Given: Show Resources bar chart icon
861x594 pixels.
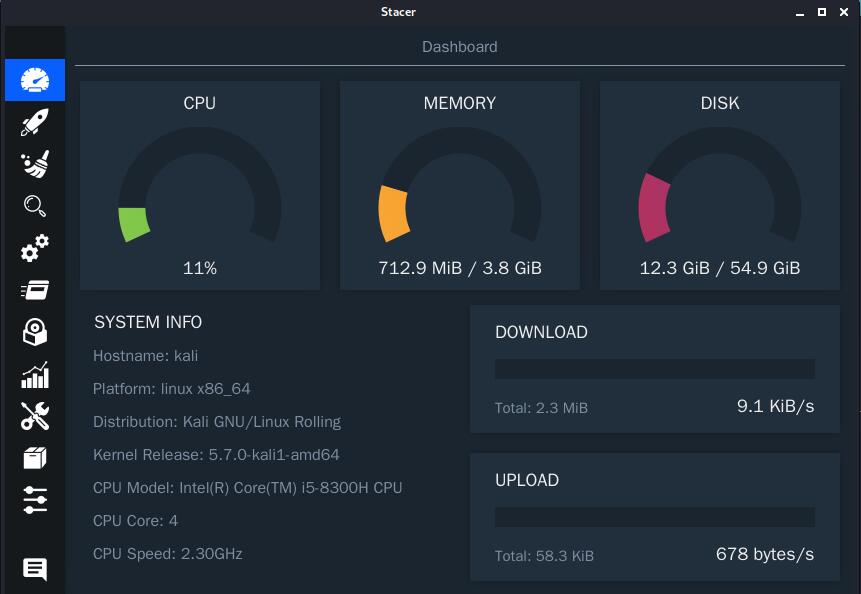Looking at the screenshot, I should click(x=35, y=375).
